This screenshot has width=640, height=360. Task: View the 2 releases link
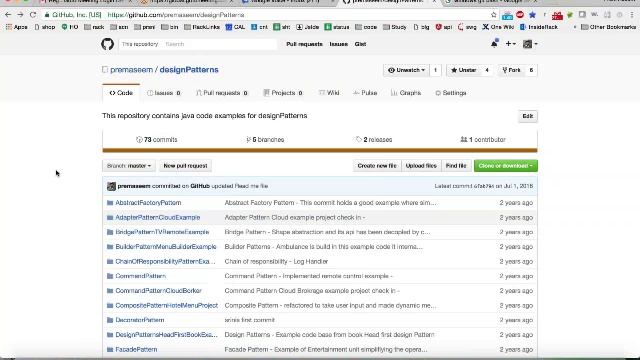[374, 140]
